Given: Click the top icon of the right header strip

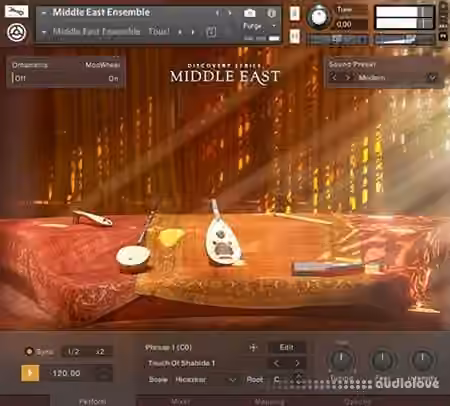Looking at the screenshot, I should click(443, 7).
